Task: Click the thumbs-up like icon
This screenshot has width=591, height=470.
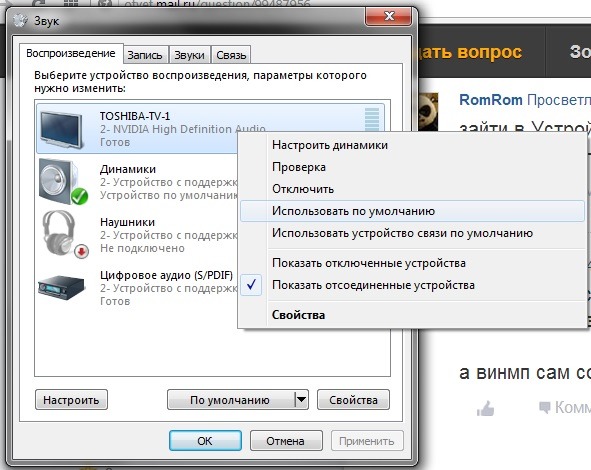Action: [485, 408]
